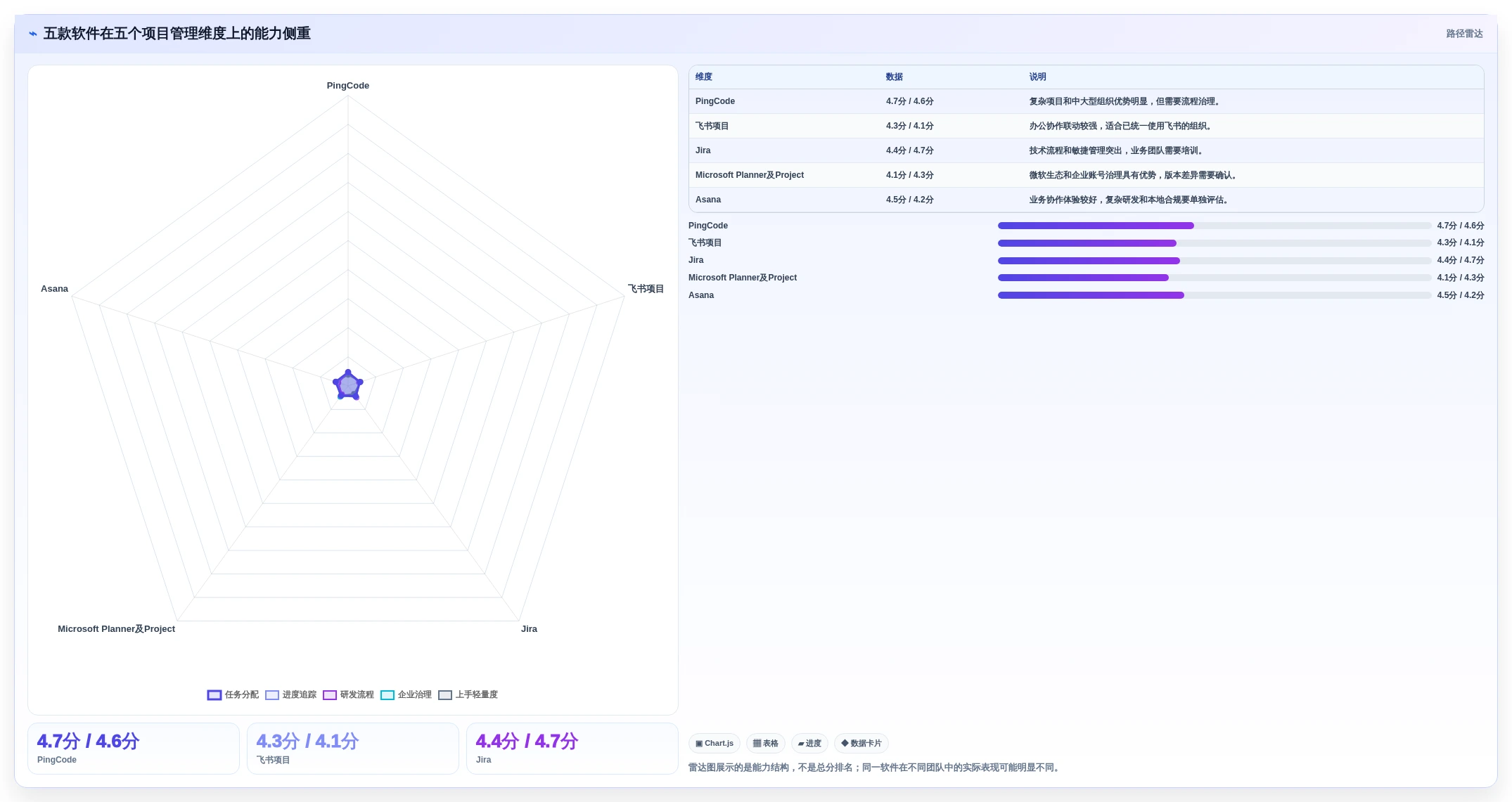Toggle the 进度追踪 legend series
Image resolution: width=1512 pixels, height=802 pixels.
[290, 694]
